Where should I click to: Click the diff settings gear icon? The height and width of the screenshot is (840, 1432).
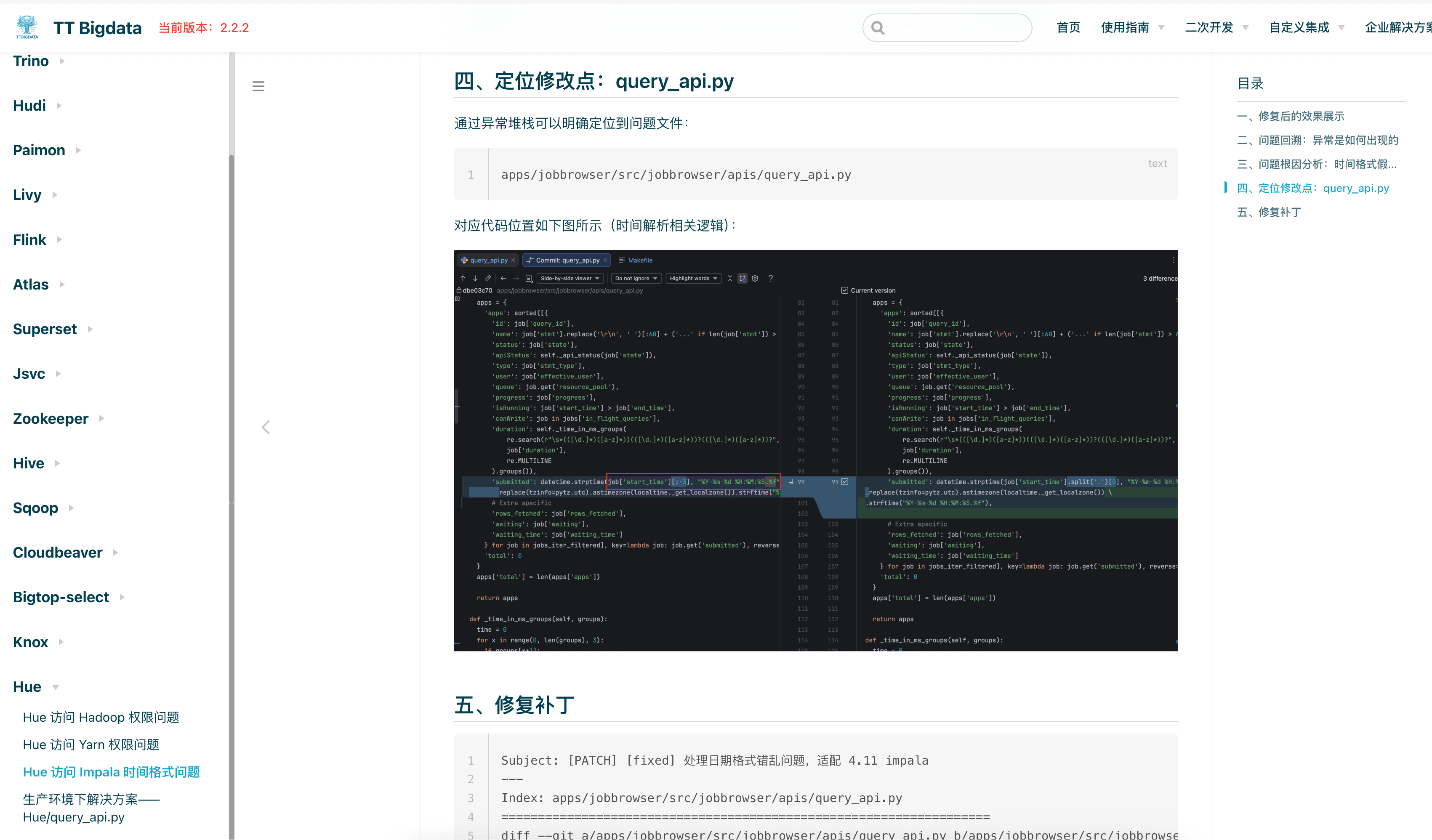tap(755, 278)
